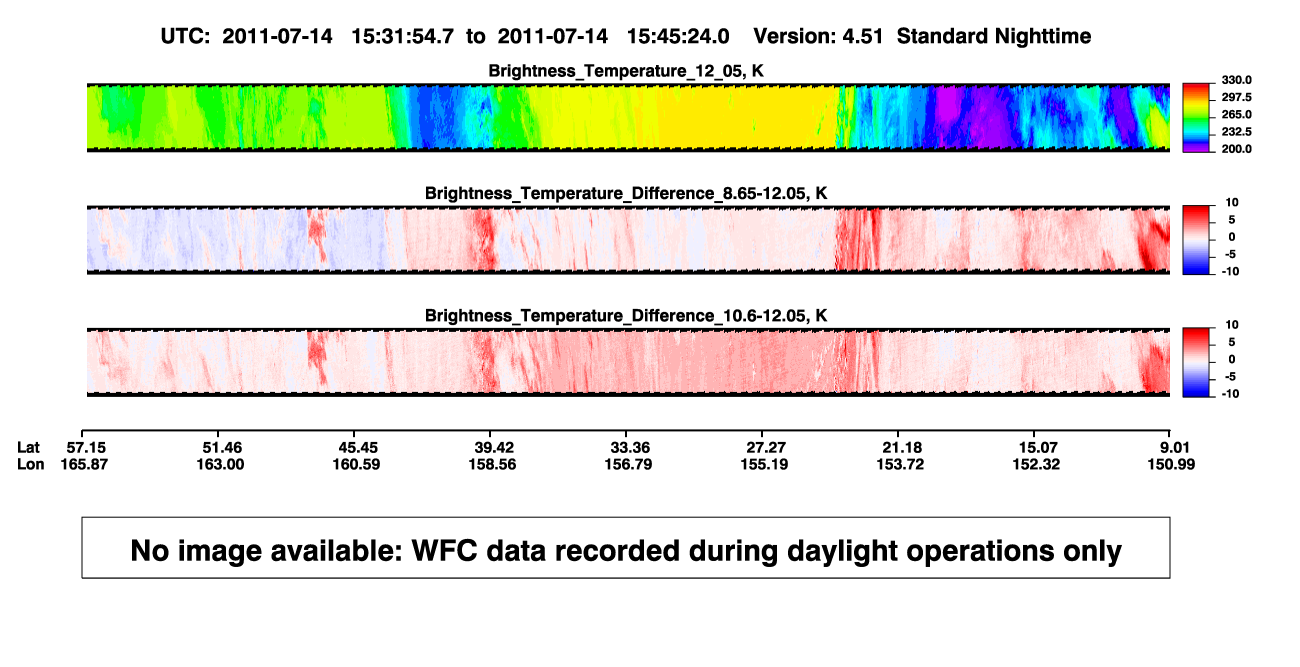Click longitude value '158.56'

click(x=494, y=464)
